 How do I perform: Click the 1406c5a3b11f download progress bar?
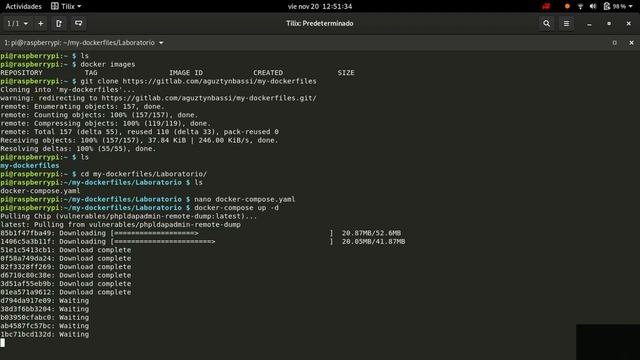[x=222, y=242]
